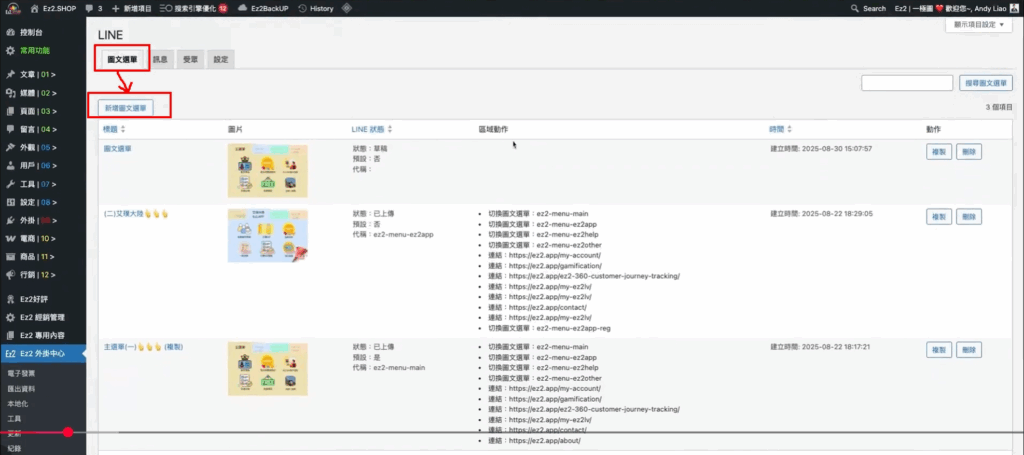Open the Ez2好評 sidebar icon
1024x455 pixels.
(x=10, y=300)
